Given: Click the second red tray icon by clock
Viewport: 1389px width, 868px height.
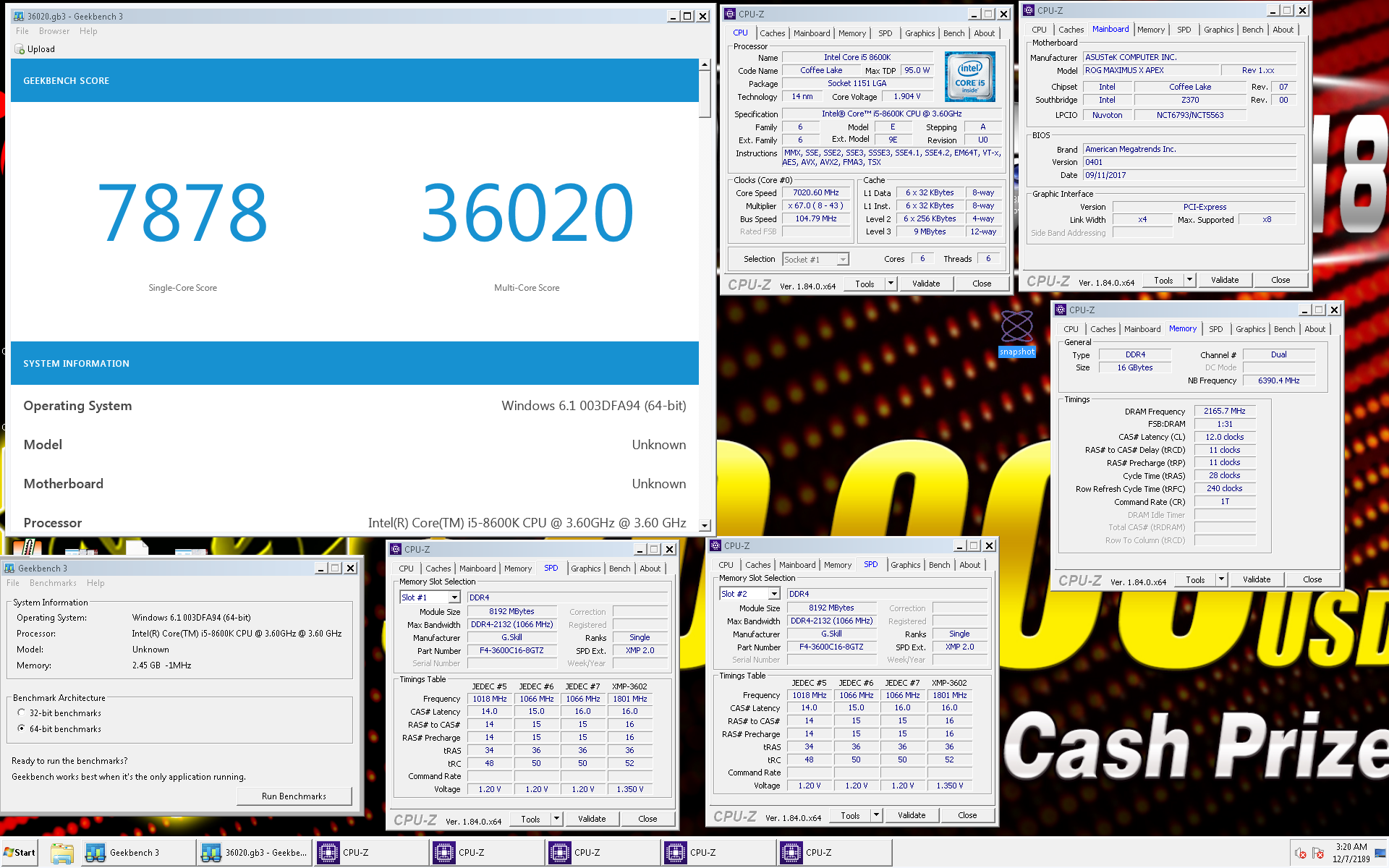Looking at the screenshot, I should 1317,854.
